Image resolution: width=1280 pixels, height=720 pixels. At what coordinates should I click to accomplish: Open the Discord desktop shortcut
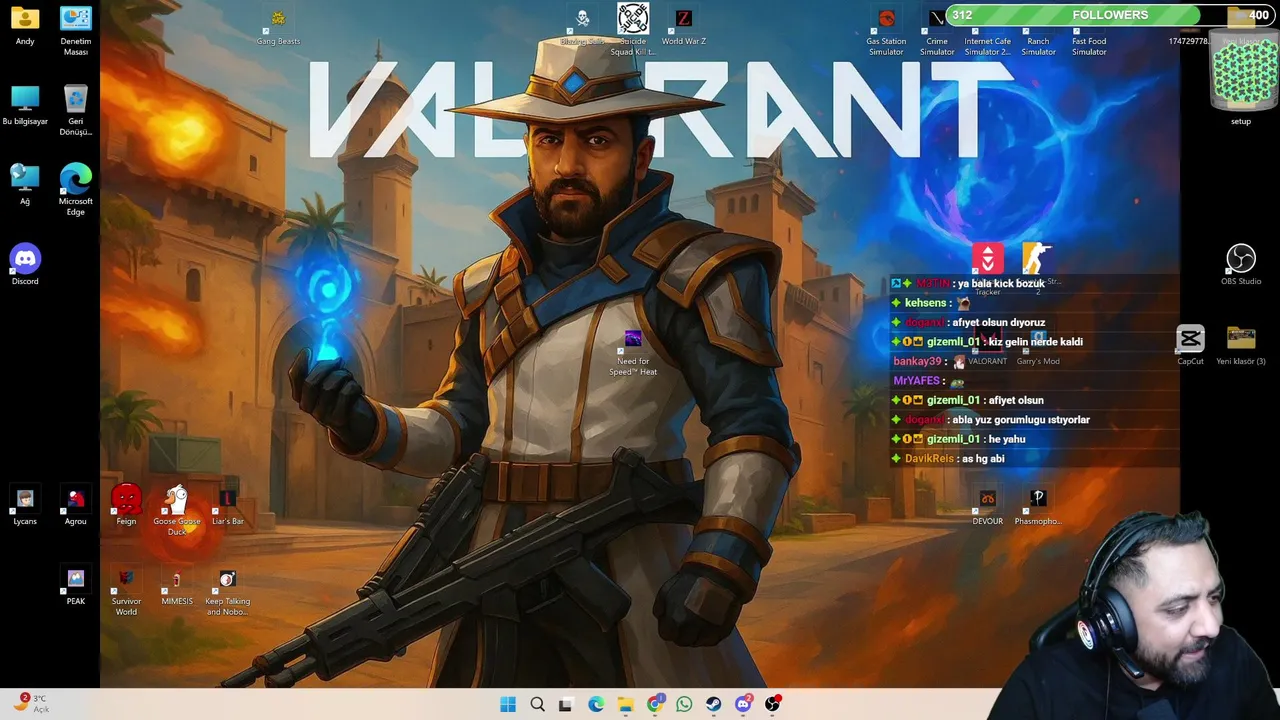coord(25,259)
